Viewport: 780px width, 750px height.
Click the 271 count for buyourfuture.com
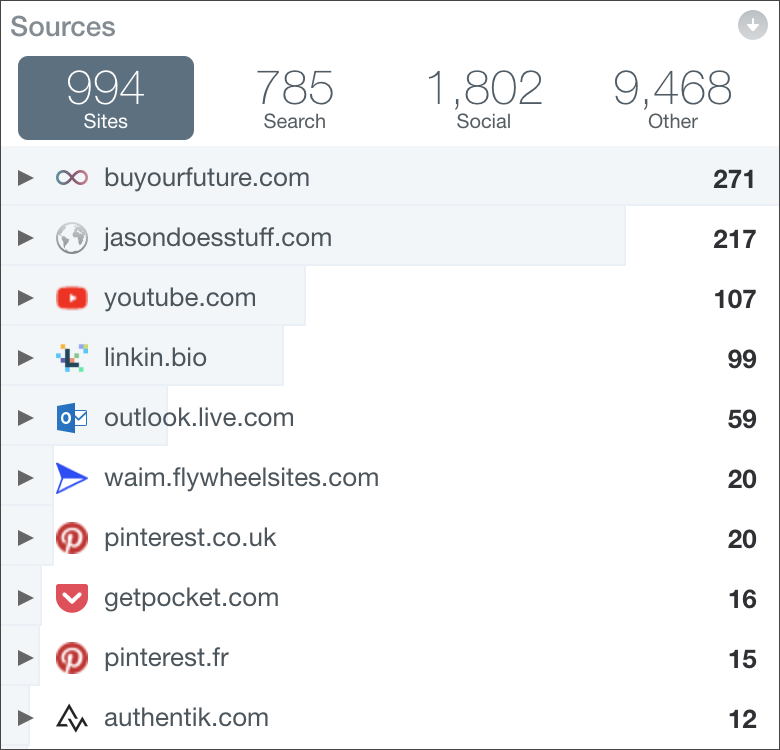(x=734, y=179)
